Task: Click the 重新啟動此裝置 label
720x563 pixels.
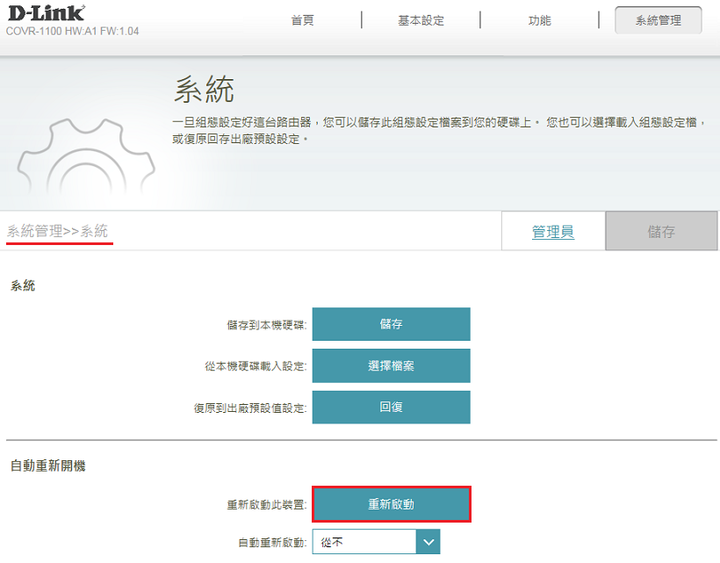Action: tap(266, 505)
